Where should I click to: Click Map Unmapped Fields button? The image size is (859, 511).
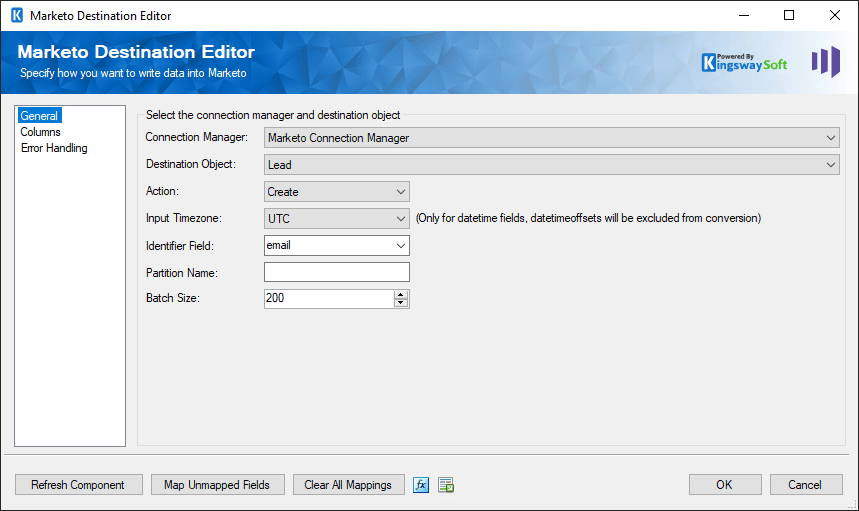[217, 485]
